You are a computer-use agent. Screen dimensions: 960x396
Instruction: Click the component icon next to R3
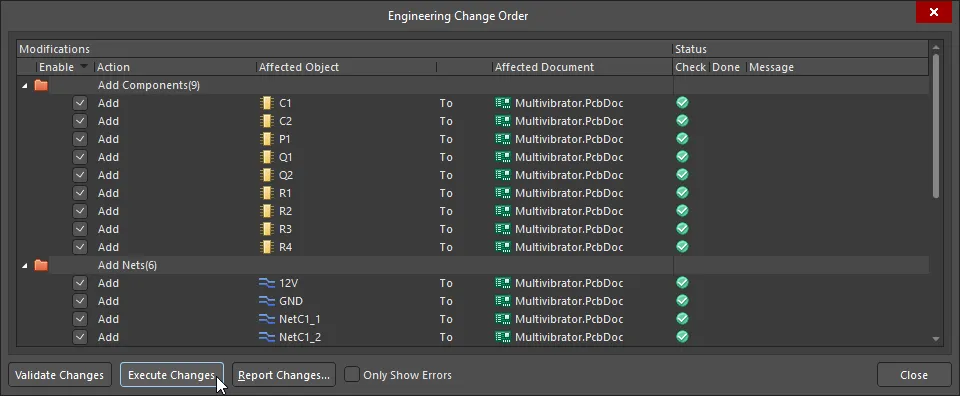click(266, 229)
